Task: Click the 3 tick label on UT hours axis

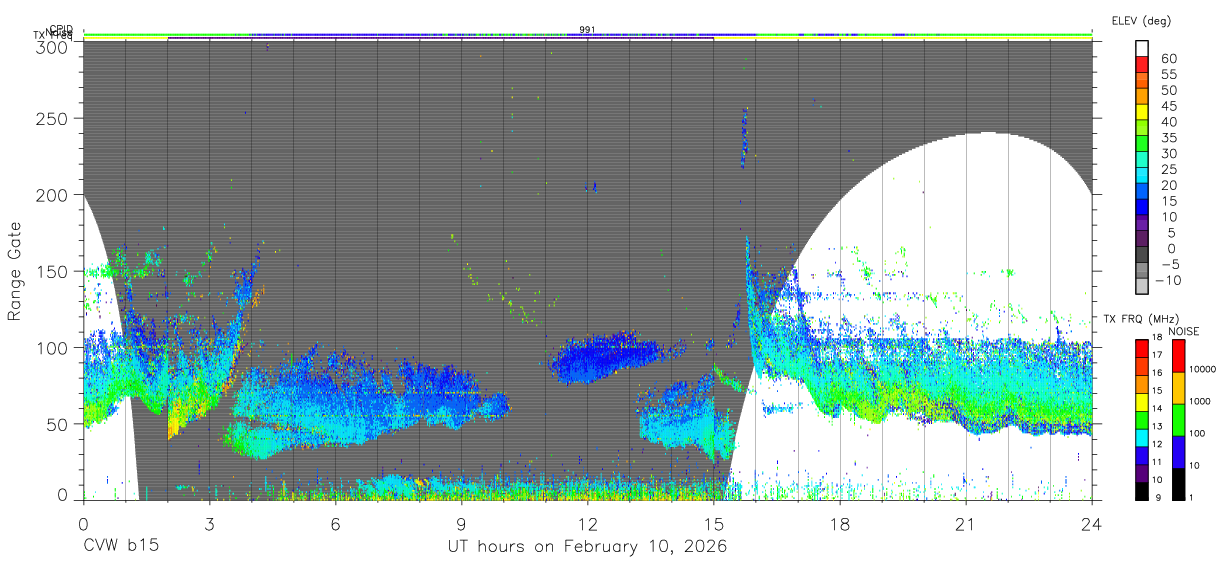Action: [209, 523]
